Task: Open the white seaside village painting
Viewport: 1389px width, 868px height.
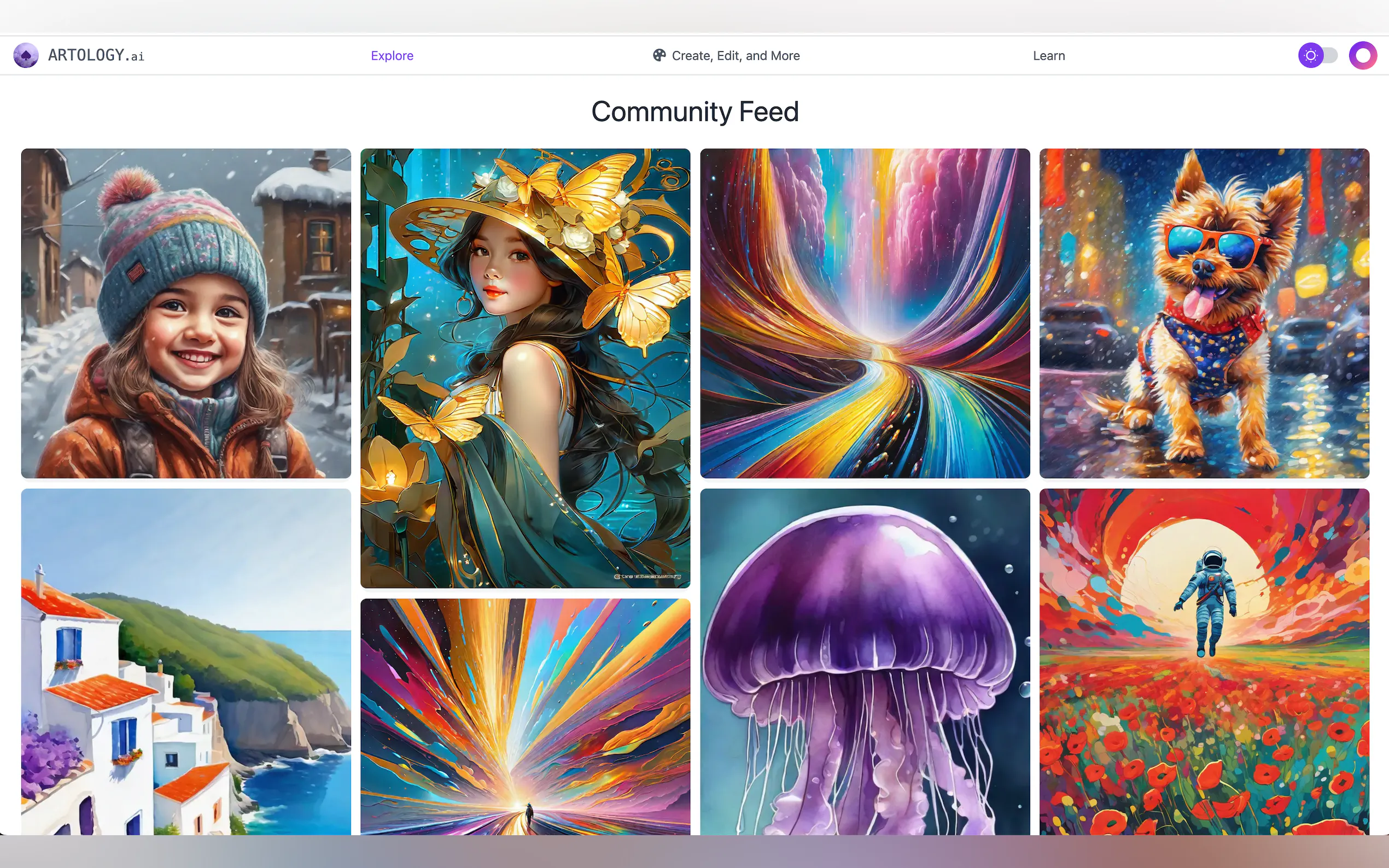Action: pyautogui.click(x=186, y=661)
